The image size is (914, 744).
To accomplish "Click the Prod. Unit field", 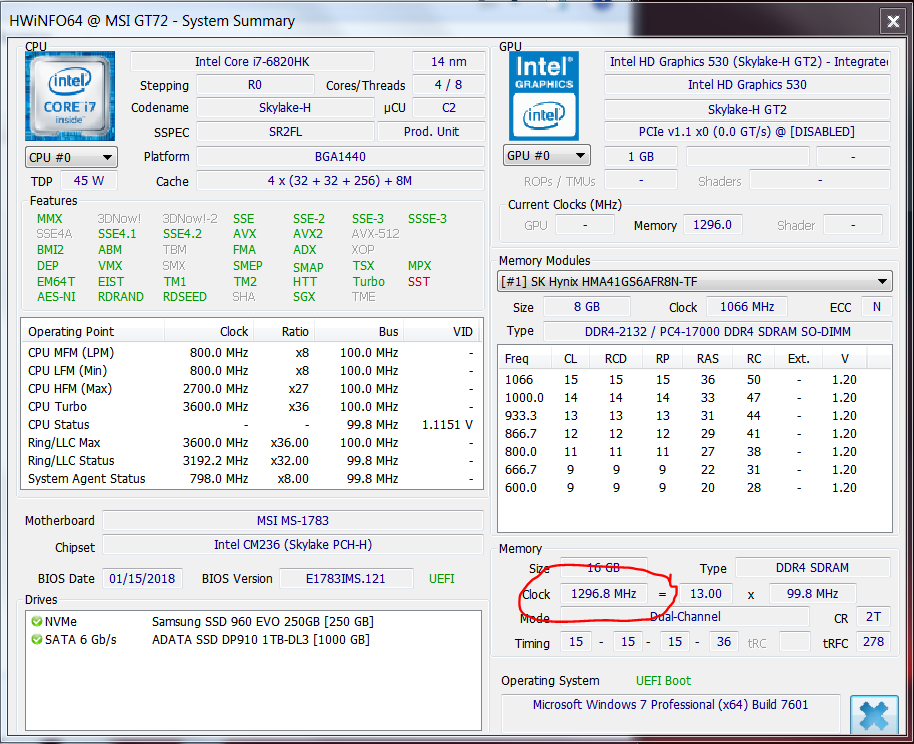I will tap(431, 132).
